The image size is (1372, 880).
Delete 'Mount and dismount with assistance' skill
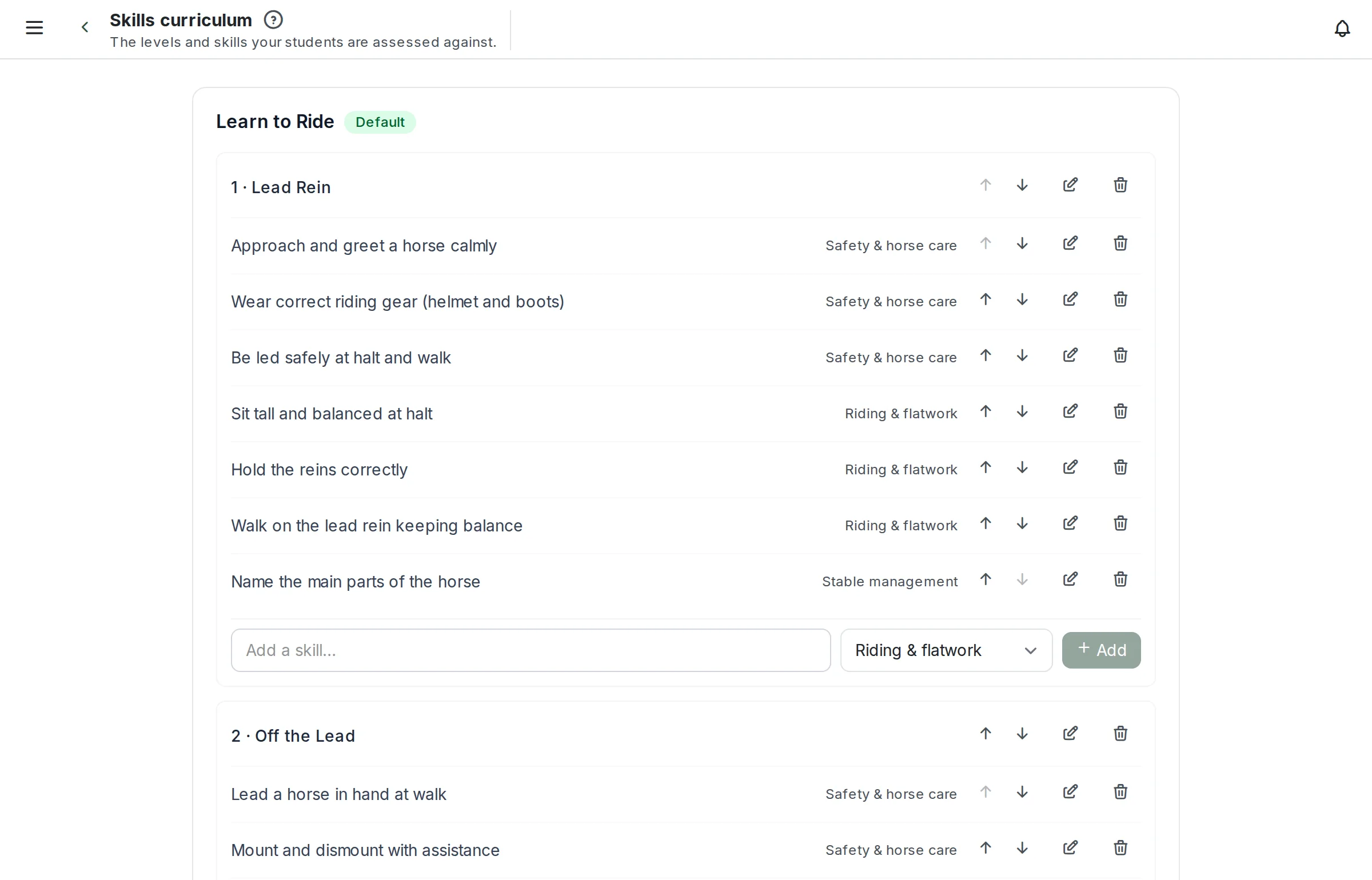coord(1120,848)
